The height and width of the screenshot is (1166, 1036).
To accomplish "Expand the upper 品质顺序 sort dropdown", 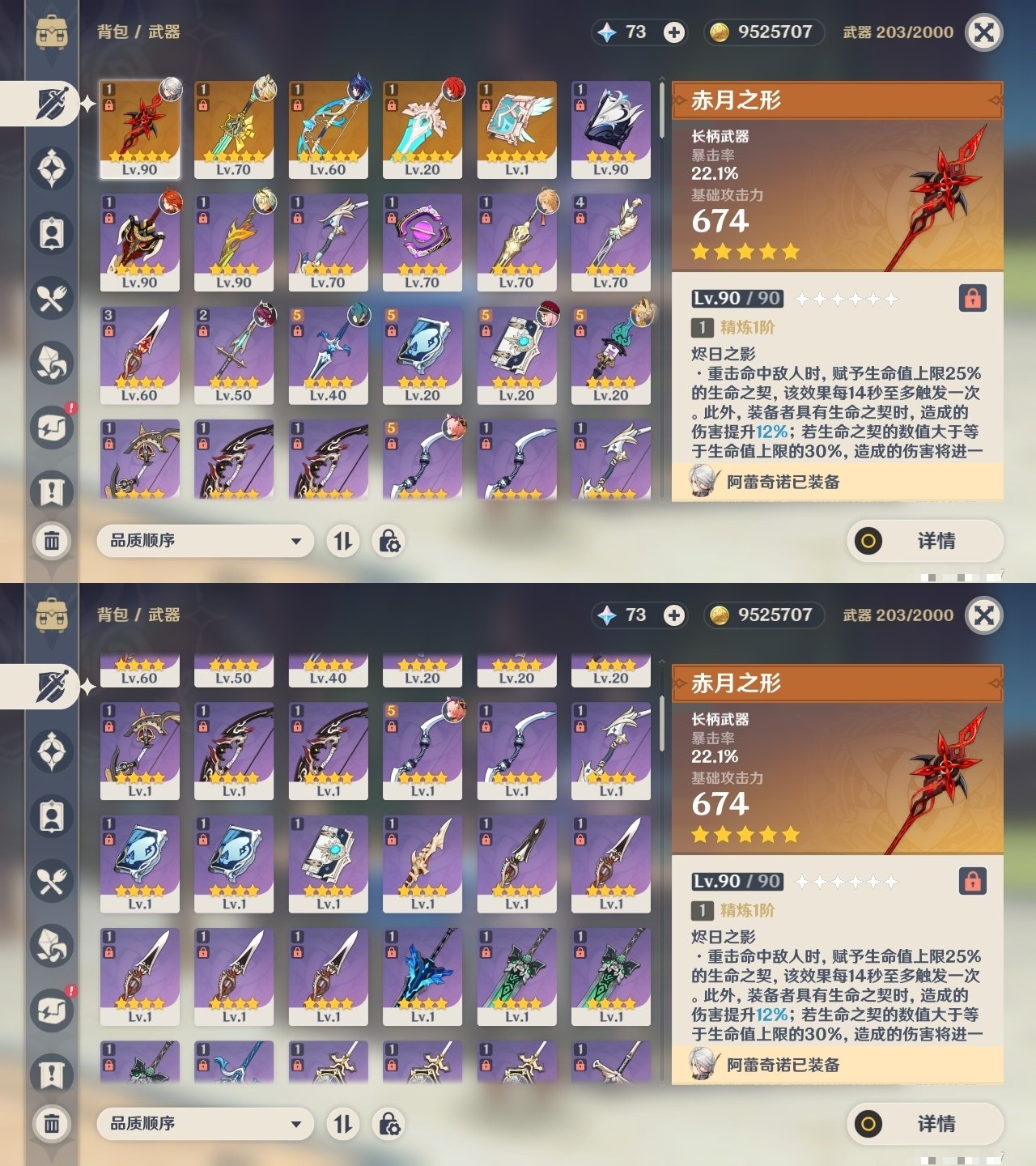I will [x=206, y=541].
